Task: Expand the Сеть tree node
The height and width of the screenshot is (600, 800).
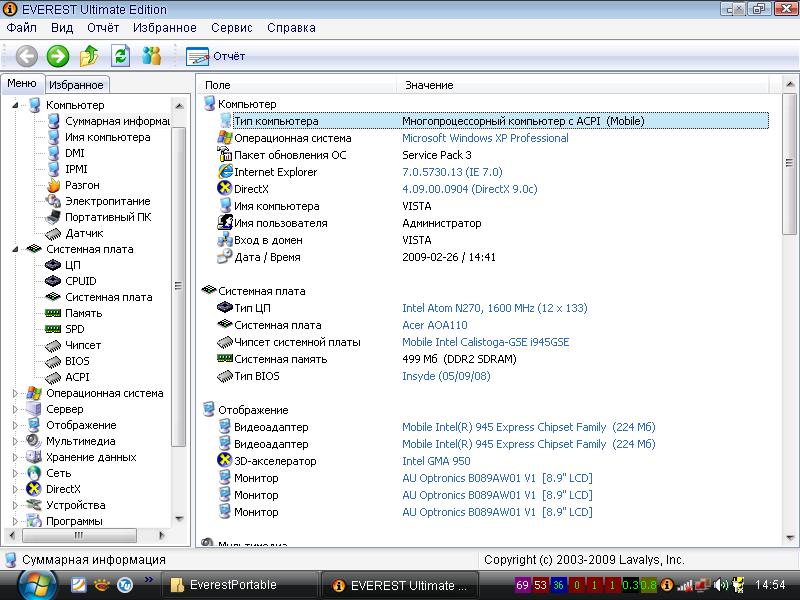Action: [15, 473]
